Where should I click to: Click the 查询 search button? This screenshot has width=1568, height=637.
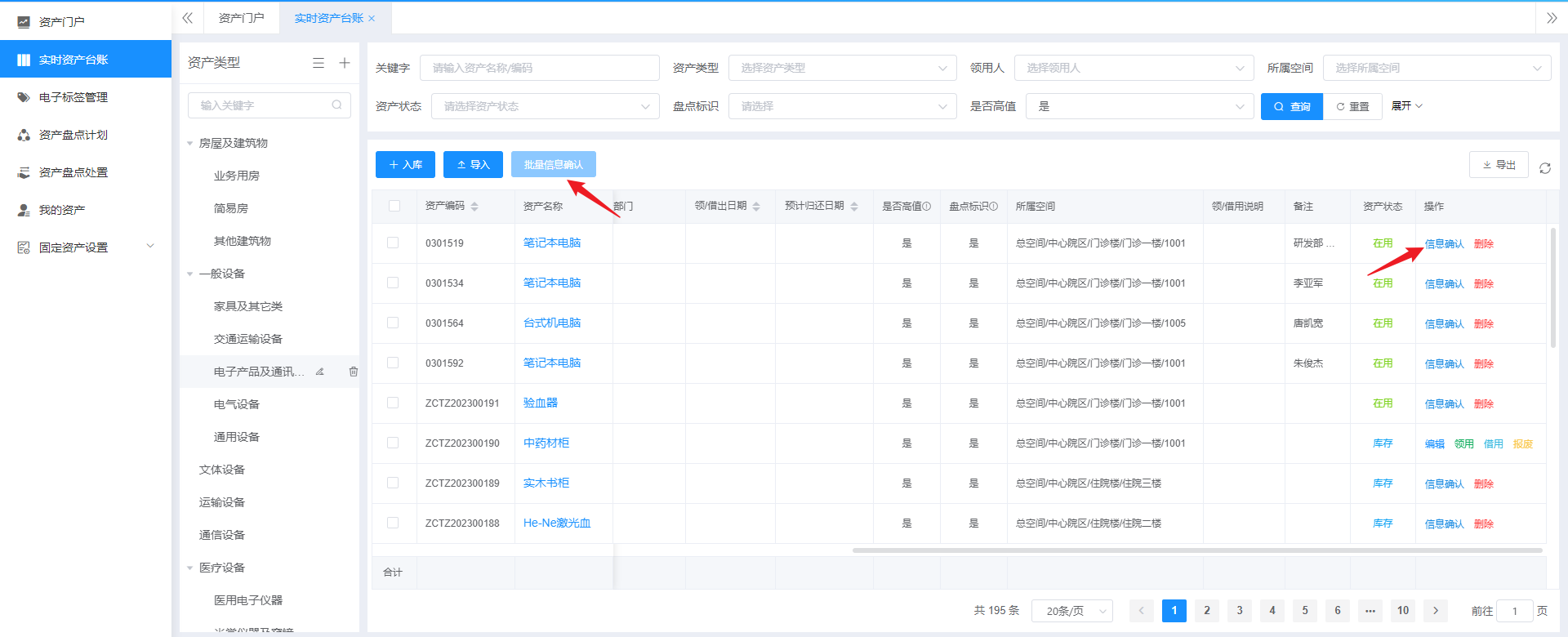1291,106
